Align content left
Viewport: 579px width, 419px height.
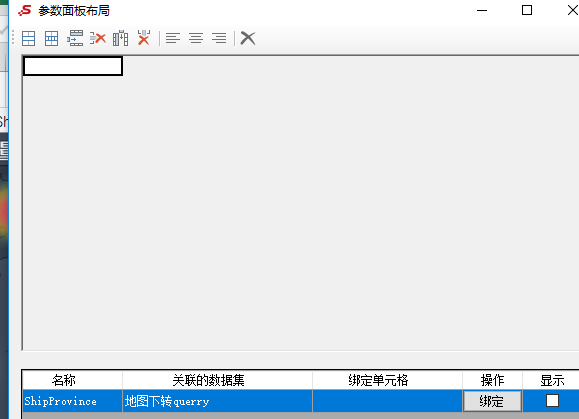tap(173, 38)
